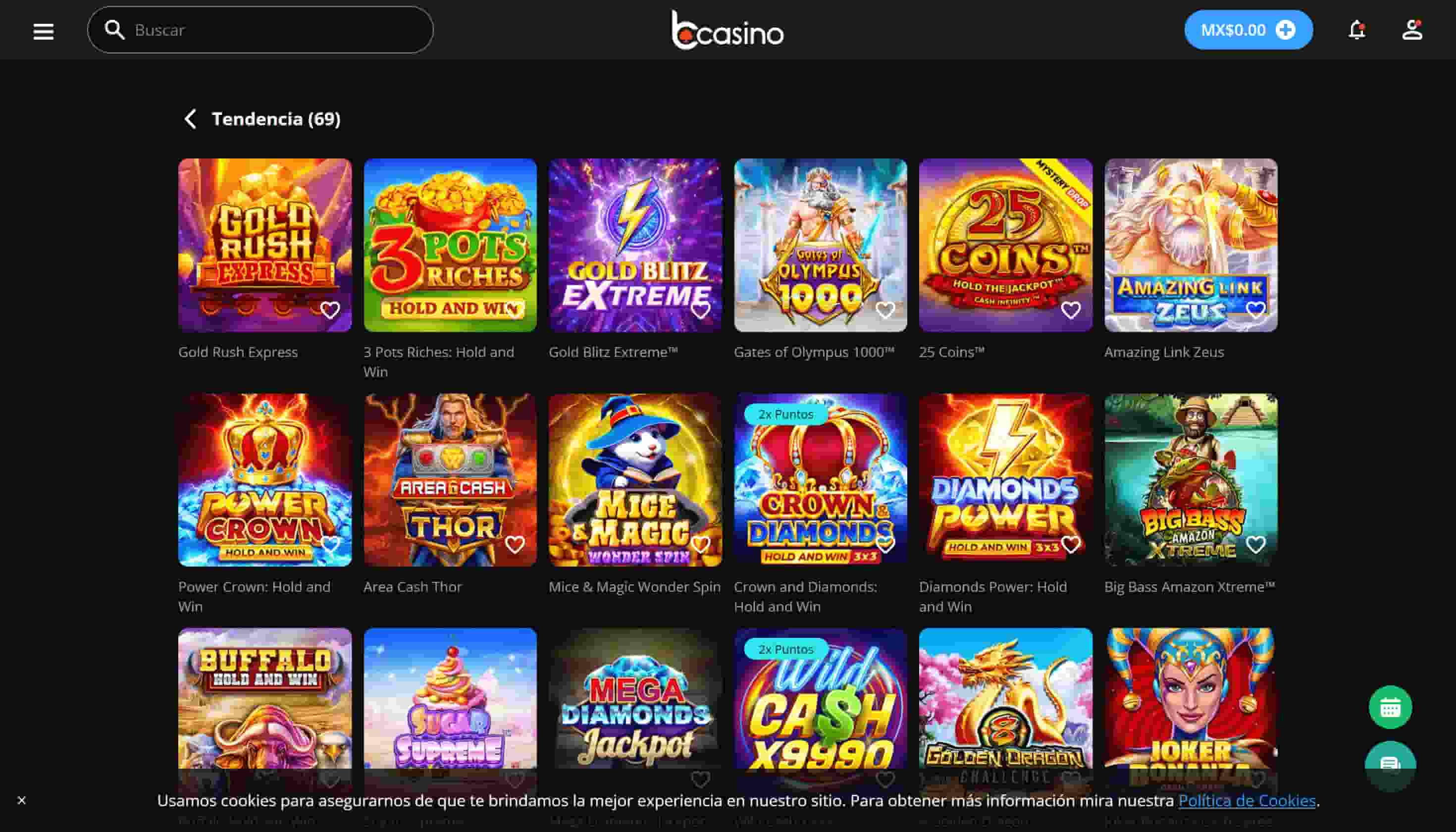Image resolution: width=1456 pixels, height=832 pixels.
Task: Toggle heart on Big Bass Amazon Xtreme
Action: coord(1255,545)
